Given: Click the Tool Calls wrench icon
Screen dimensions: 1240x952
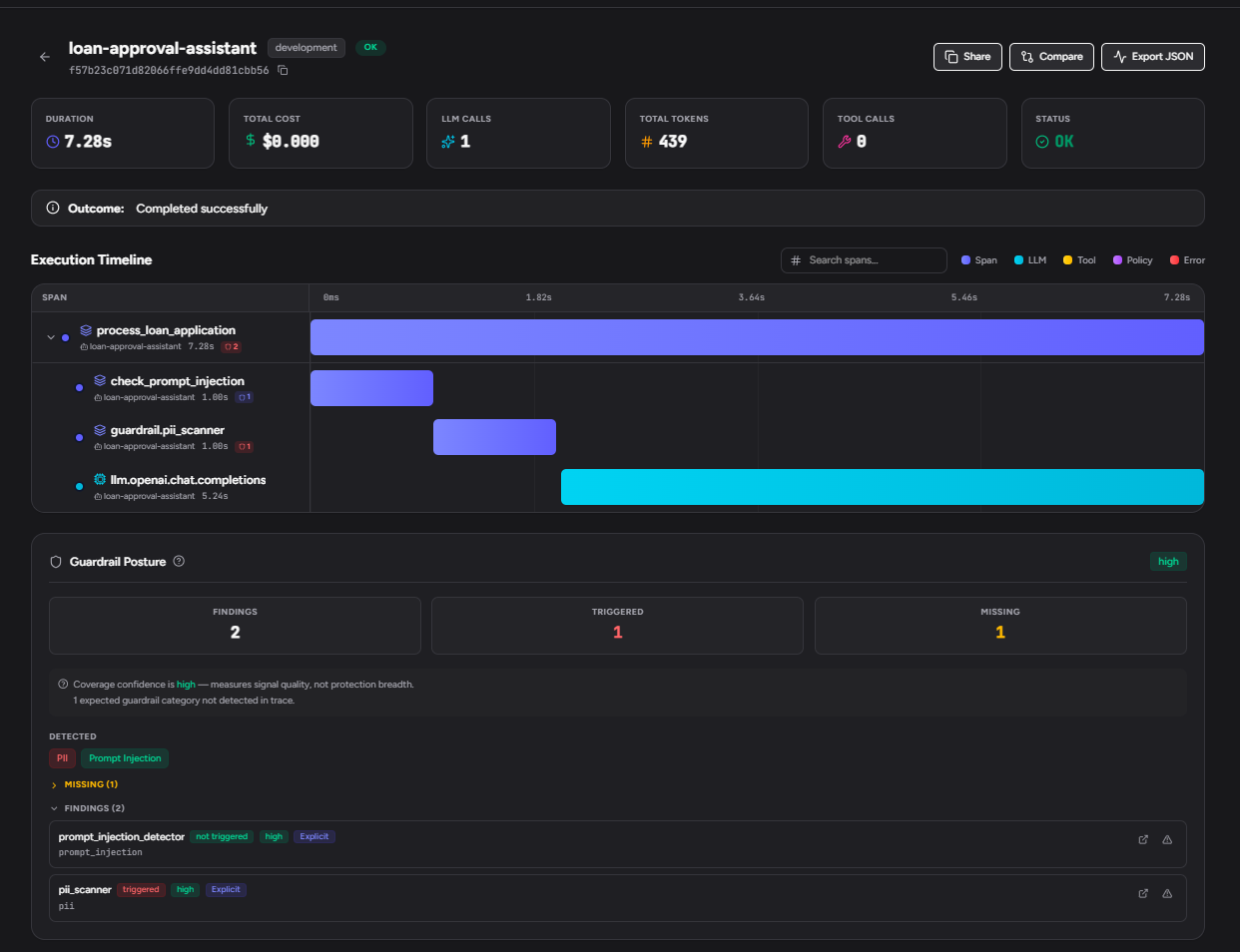Looking at the screenshot, I should pyautogui.click(x=845, y=142).
